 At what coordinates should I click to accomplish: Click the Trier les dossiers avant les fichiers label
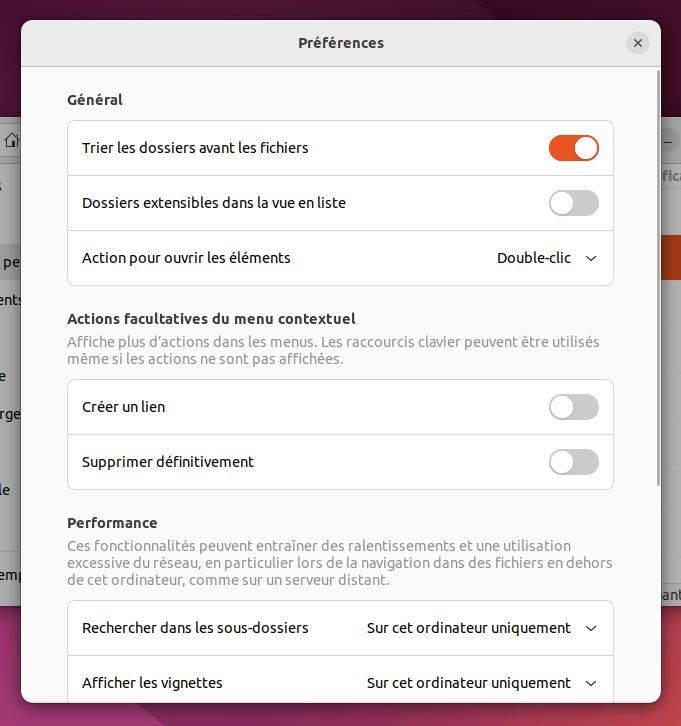(195, 148)
